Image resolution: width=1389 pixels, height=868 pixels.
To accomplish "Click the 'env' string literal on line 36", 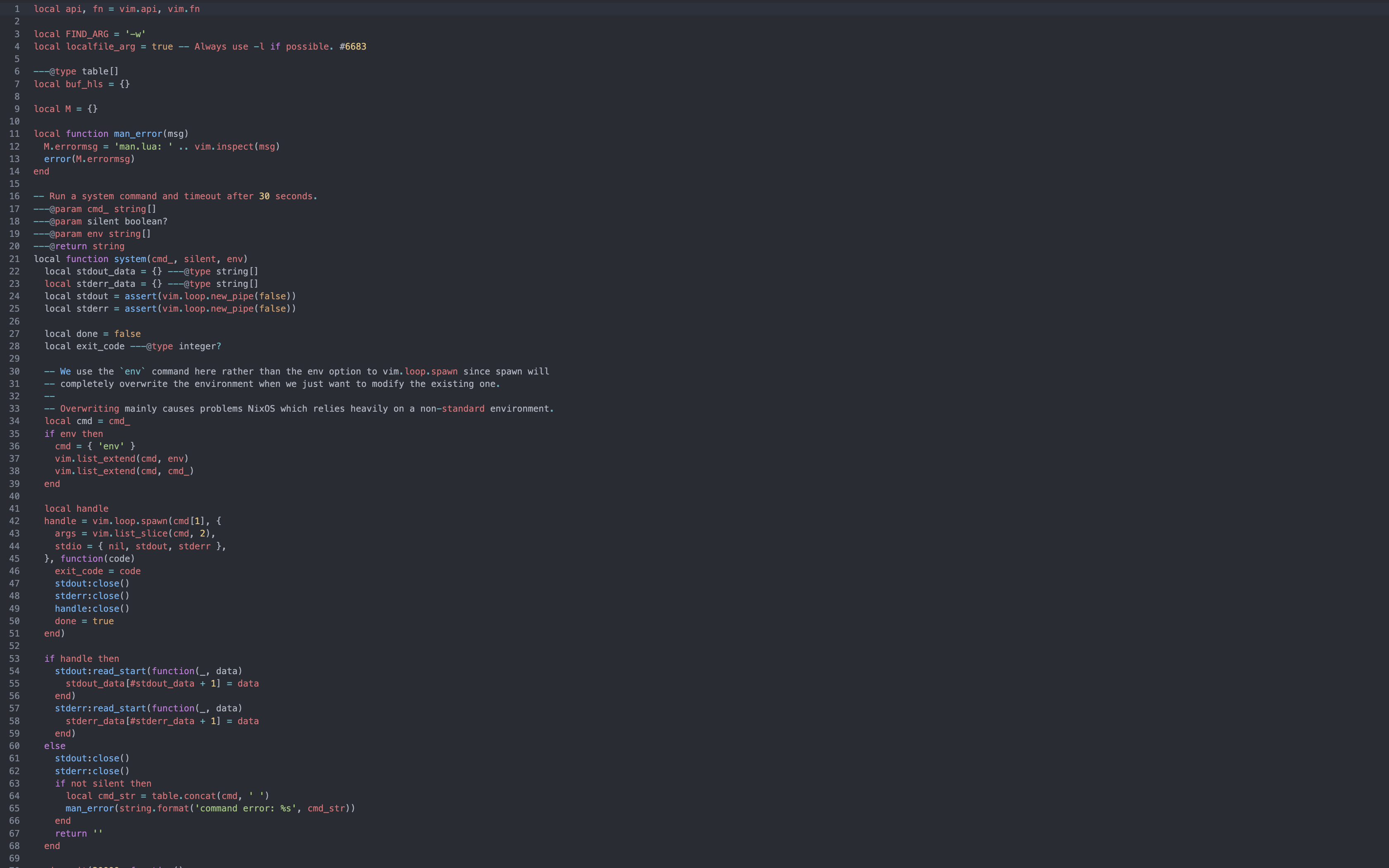I will click(x=111, y=446).
